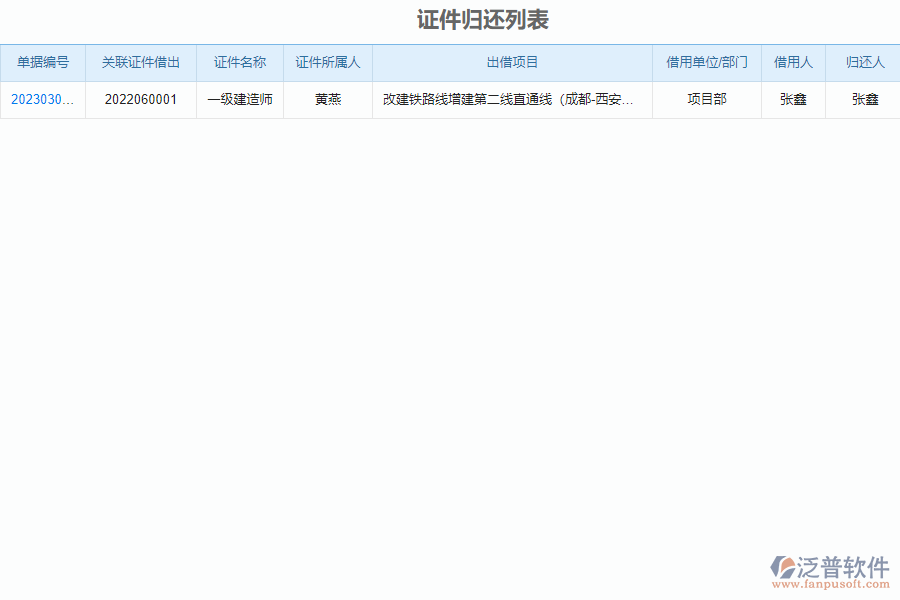The height and width of the screenshot is (600, 900).
Task: Click the 关联证件借出 column header
Action: (x=140, y=62)
